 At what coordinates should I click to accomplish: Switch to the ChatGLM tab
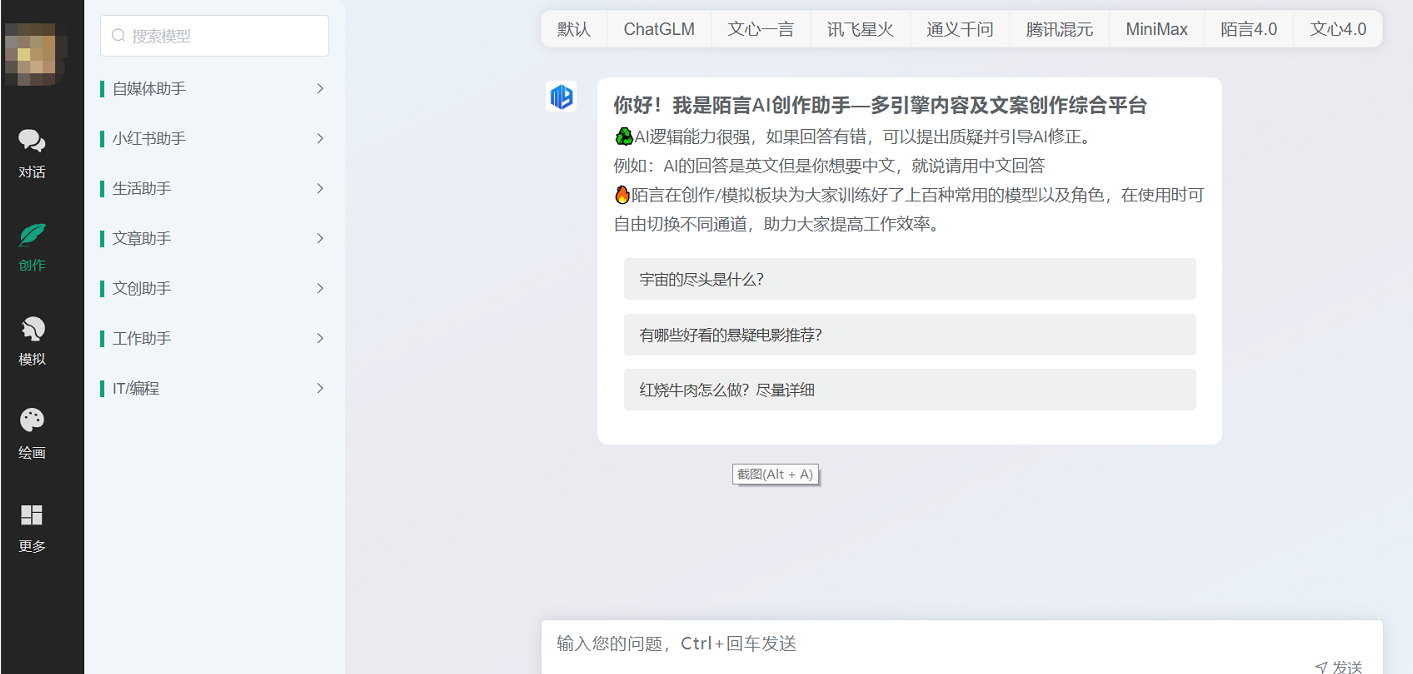pos(659,29)
